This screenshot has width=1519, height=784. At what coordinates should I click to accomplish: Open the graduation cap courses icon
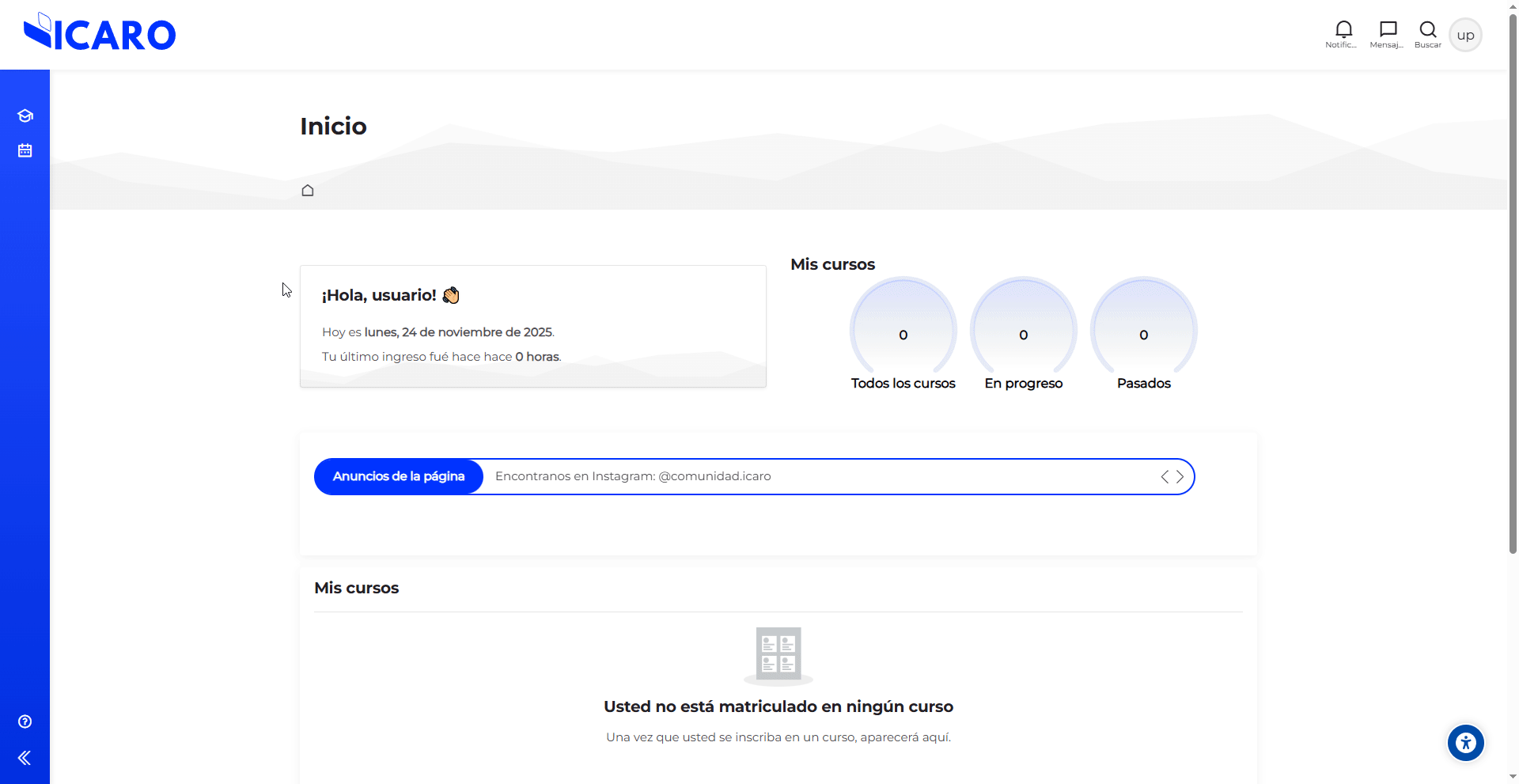point(25,116)
